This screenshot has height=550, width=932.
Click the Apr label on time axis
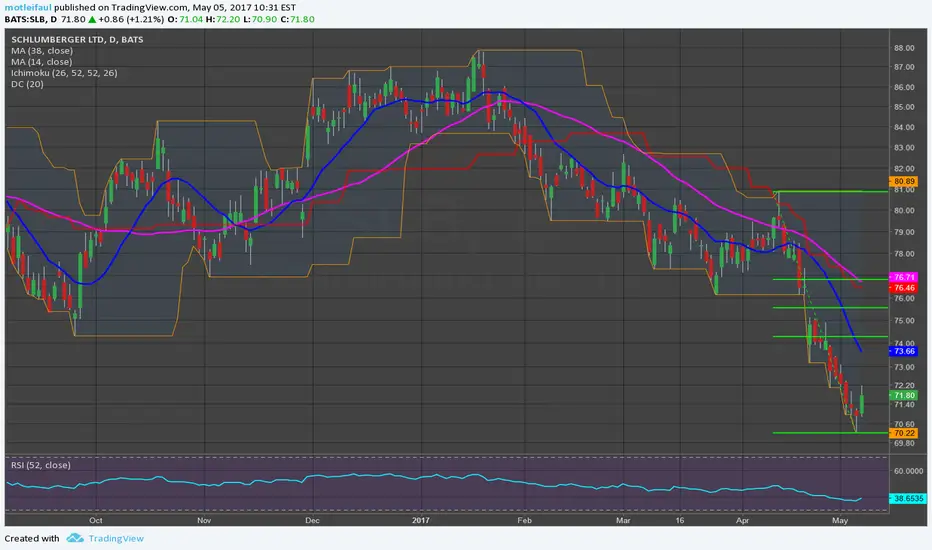point(742,520)
